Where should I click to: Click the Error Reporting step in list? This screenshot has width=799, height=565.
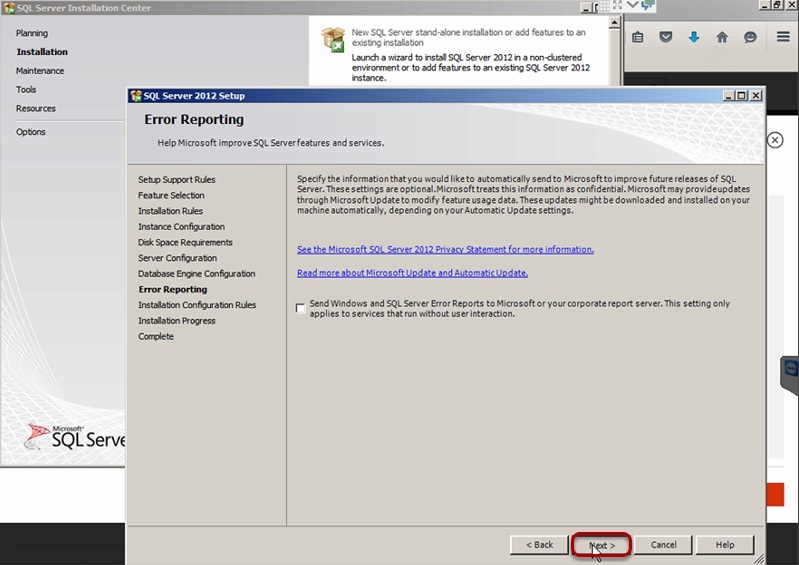pos(173,289)
